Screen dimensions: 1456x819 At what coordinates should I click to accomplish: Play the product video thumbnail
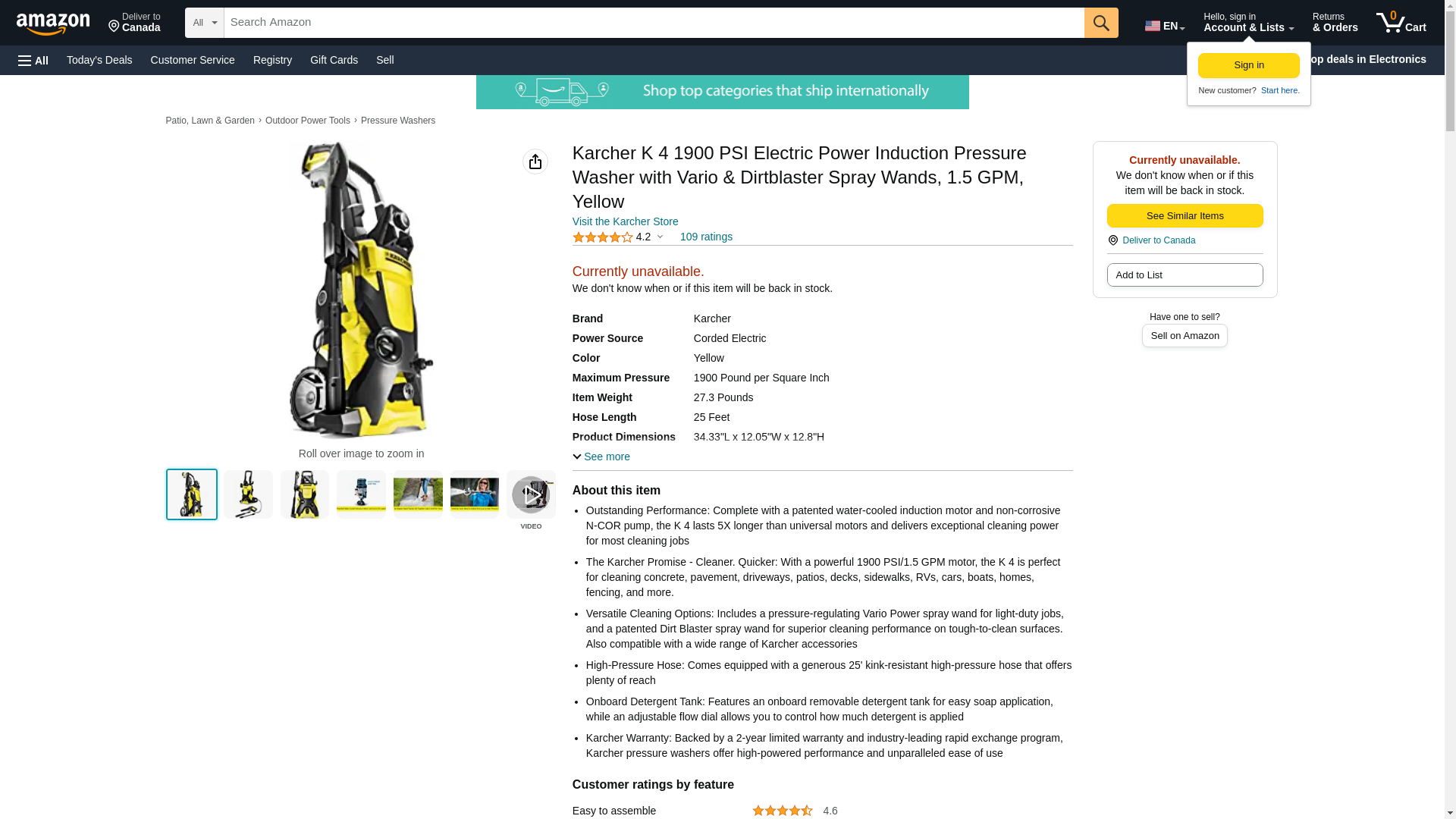pos(531,494)
